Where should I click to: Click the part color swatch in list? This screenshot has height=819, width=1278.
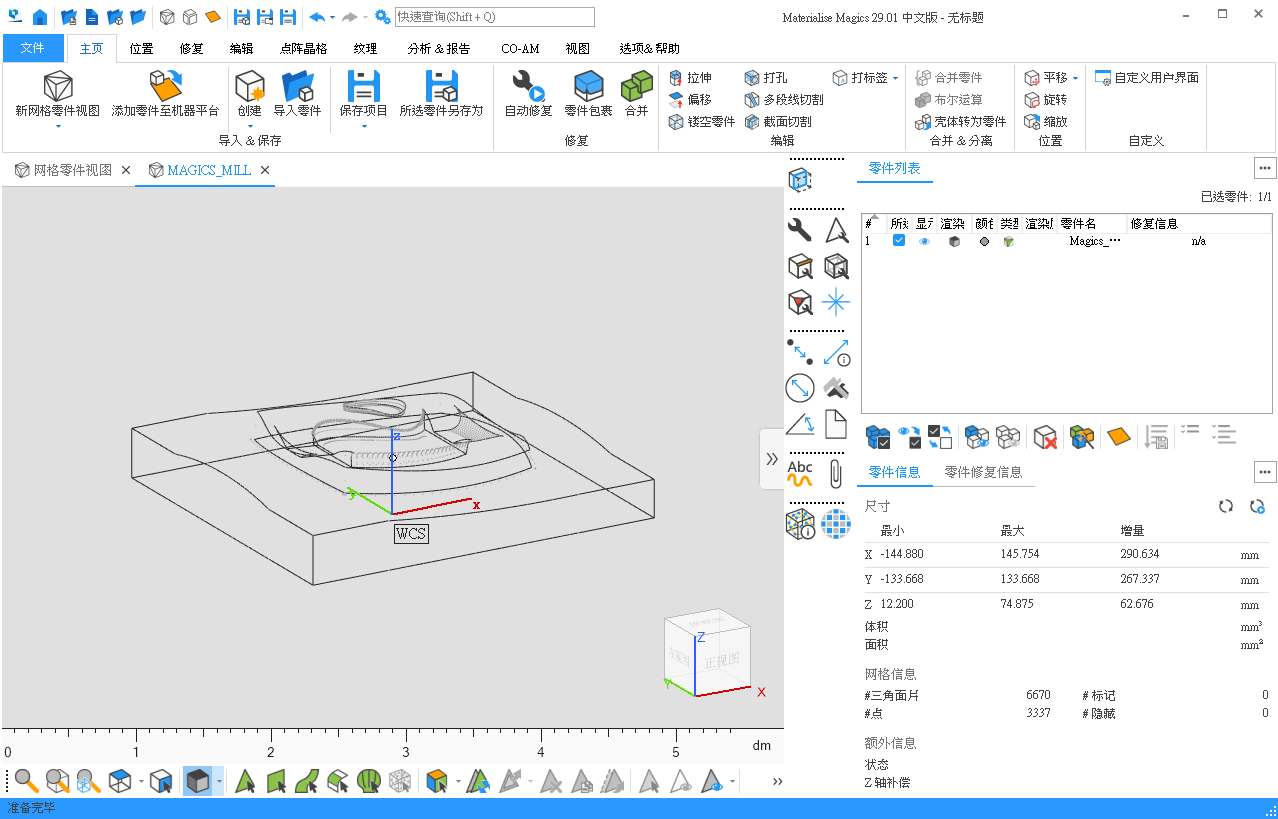click(x=984, y=241)
